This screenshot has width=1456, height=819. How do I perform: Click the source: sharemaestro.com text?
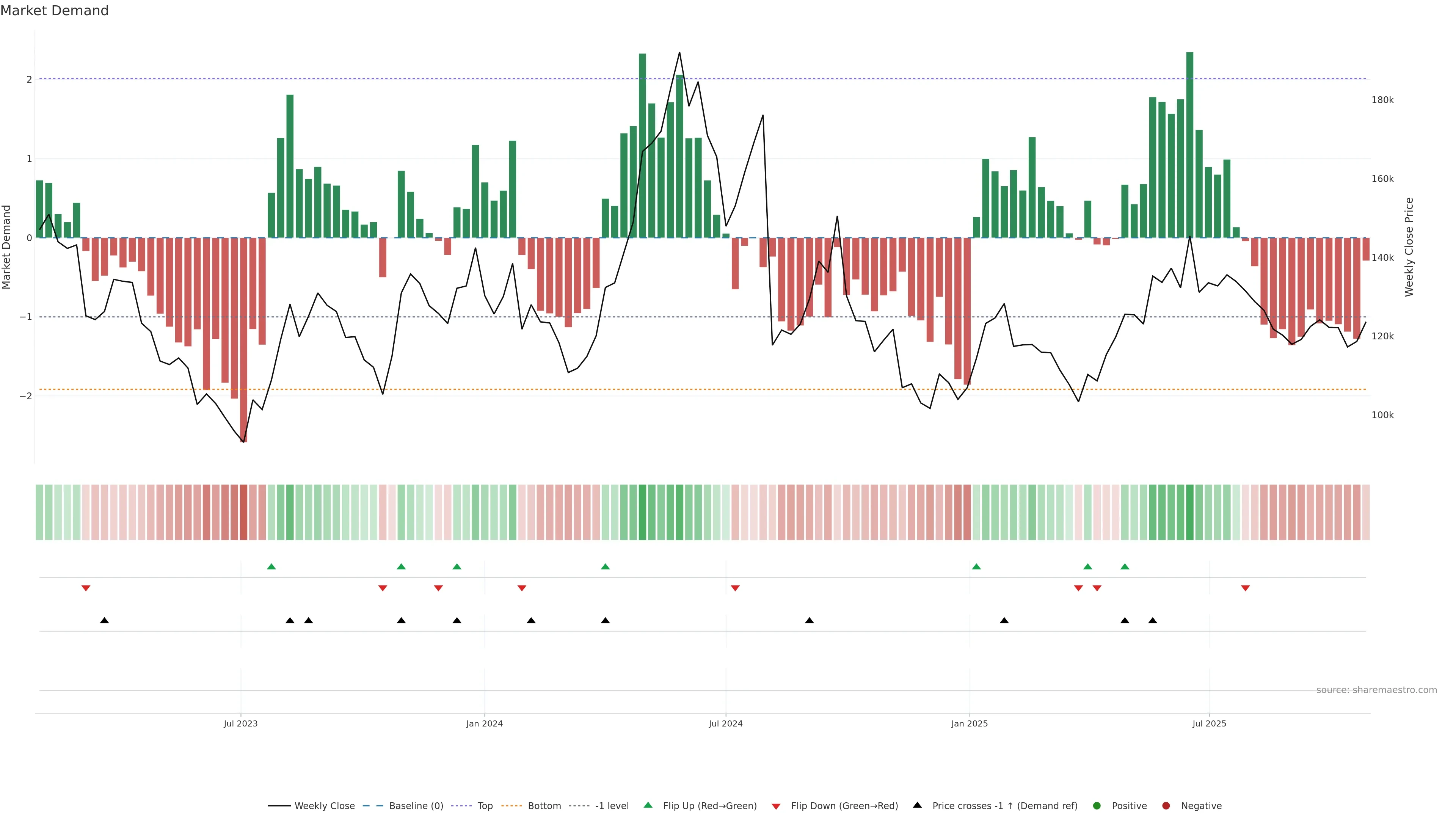(x=1376, y=690)
